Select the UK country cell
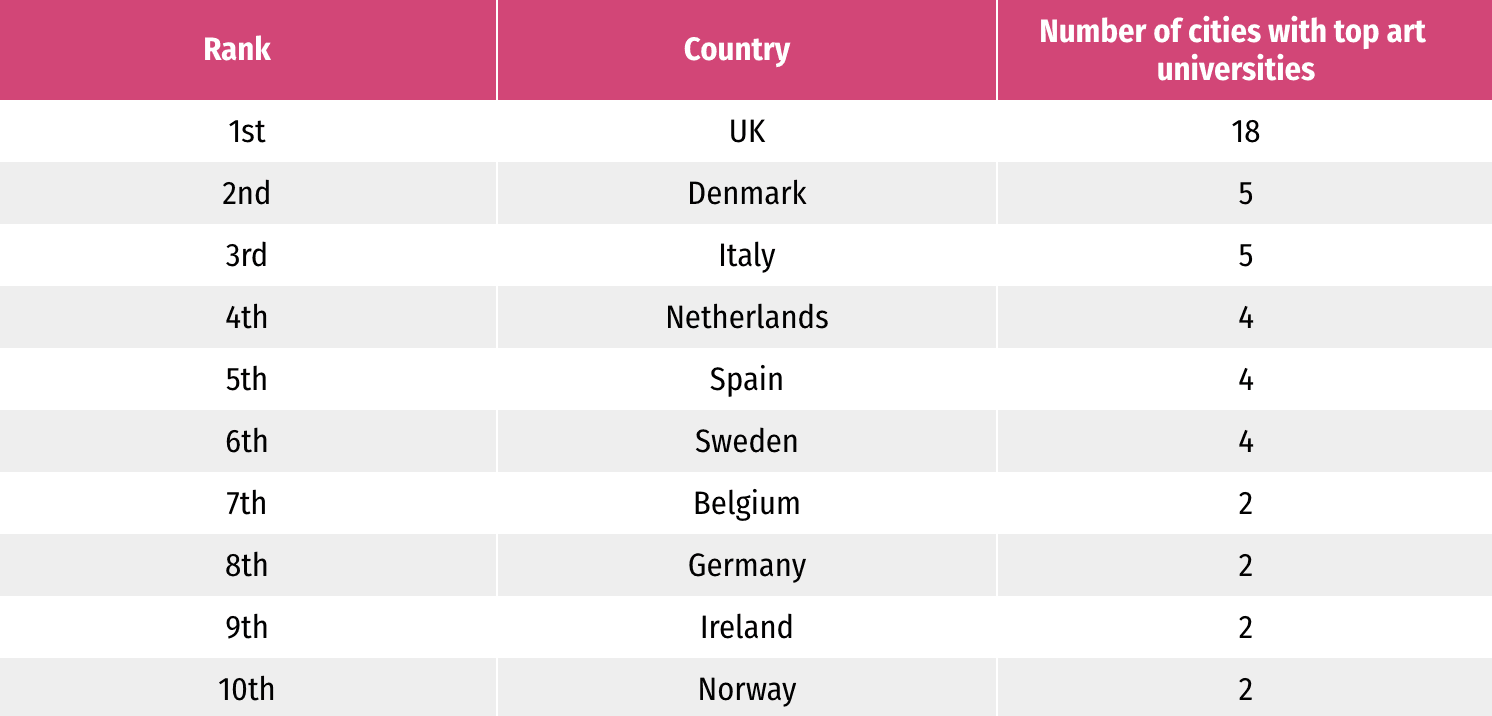1492x716 pixels. click(747, 131)
